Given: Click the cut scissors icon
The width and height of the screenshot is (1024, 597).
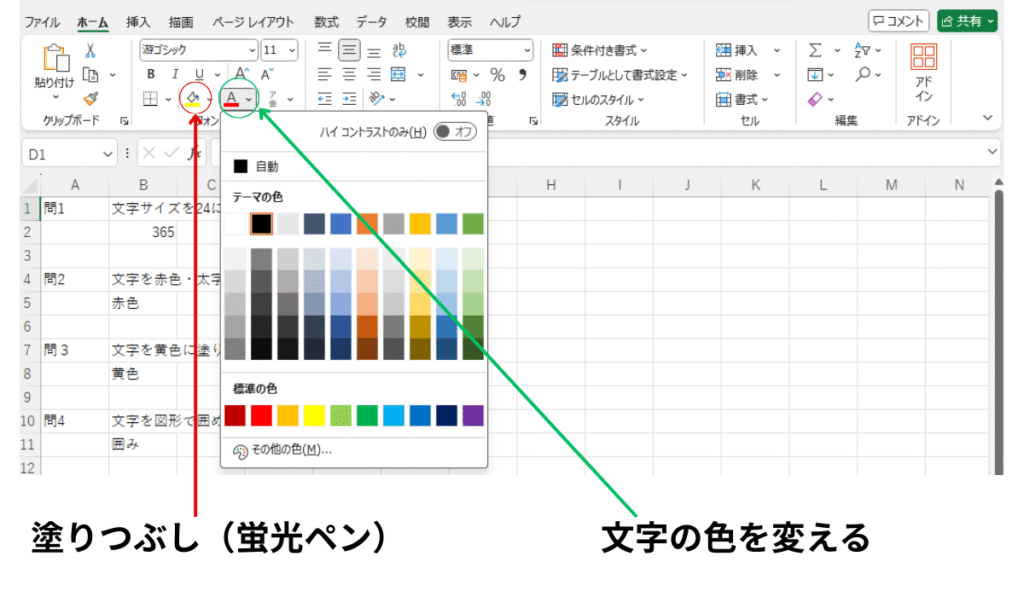Looking at the screenshot, I should click(x=90, y=50).
